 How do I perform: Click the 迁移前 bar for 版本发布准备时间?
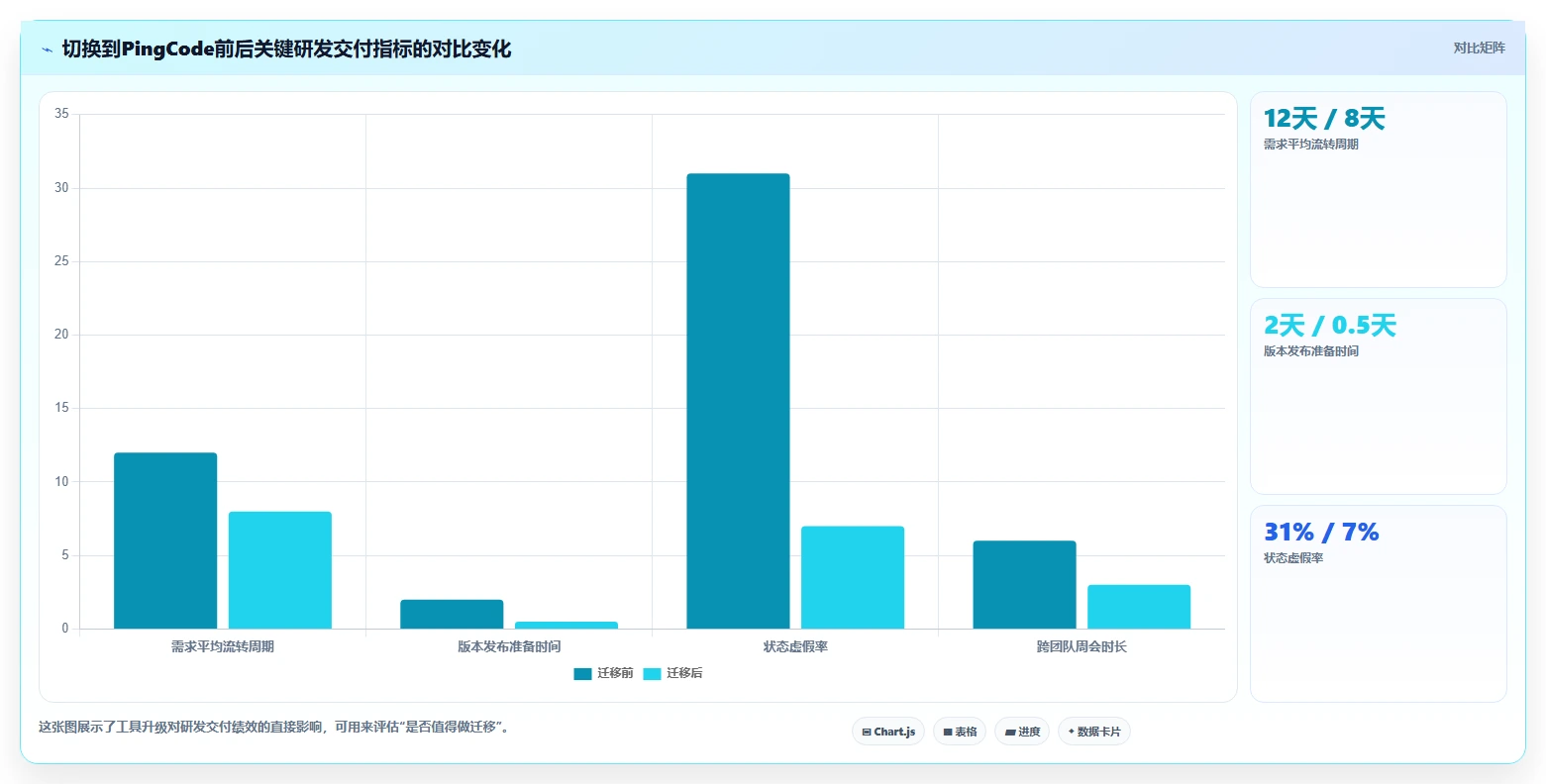click(452, 614)
